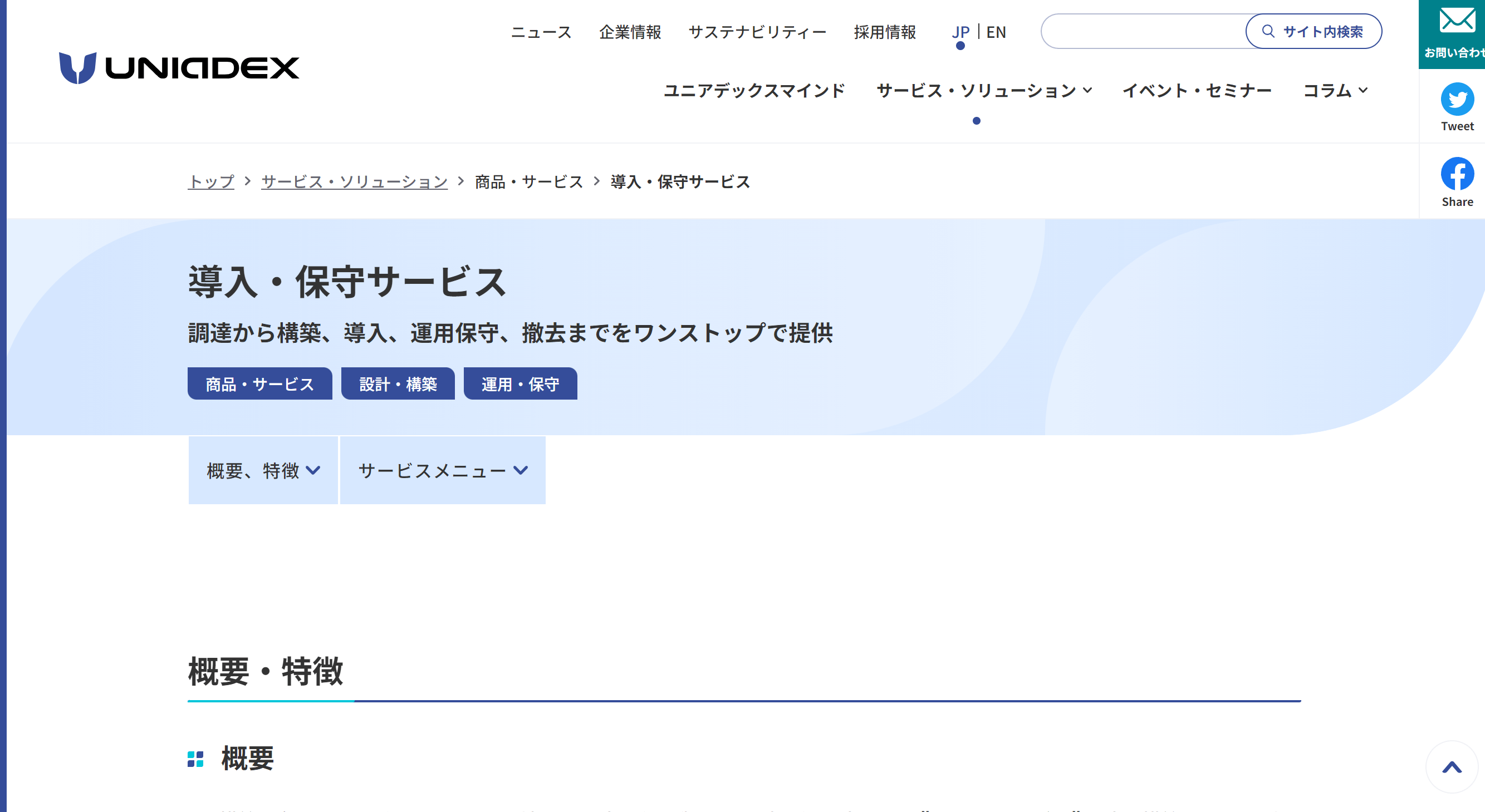Viewport: 1485px width, 812px height.
Task: Click 商品・サービス breadcrumb text
Action: click(x=529, y=181)
